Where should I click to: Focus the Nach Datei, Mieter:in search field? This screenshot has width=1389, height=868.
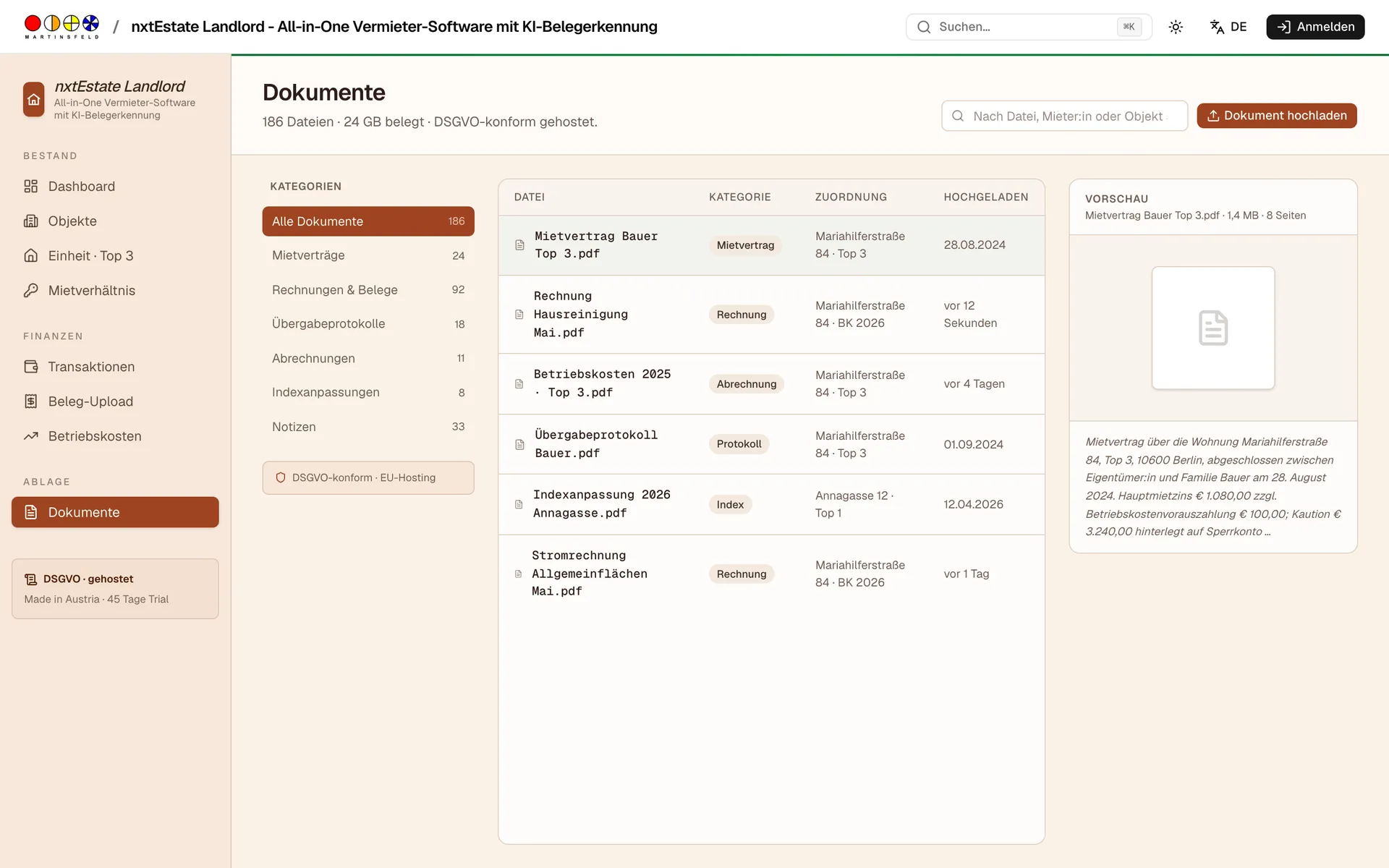[1064, 116]
